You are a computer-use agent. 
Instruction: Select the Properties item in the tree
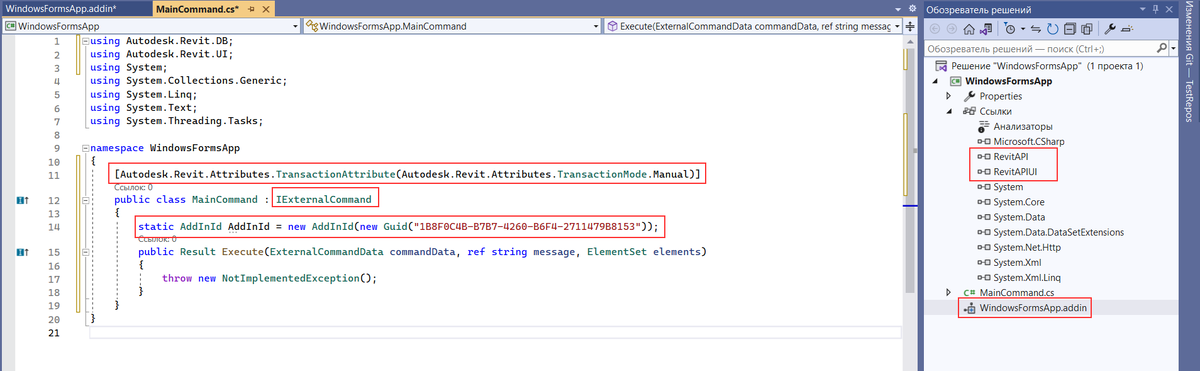click(1000, 96)
